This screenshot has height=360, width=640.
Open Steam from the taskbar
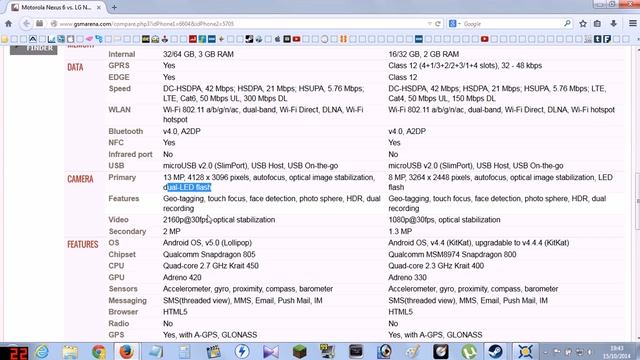click(x=496, y=351)
